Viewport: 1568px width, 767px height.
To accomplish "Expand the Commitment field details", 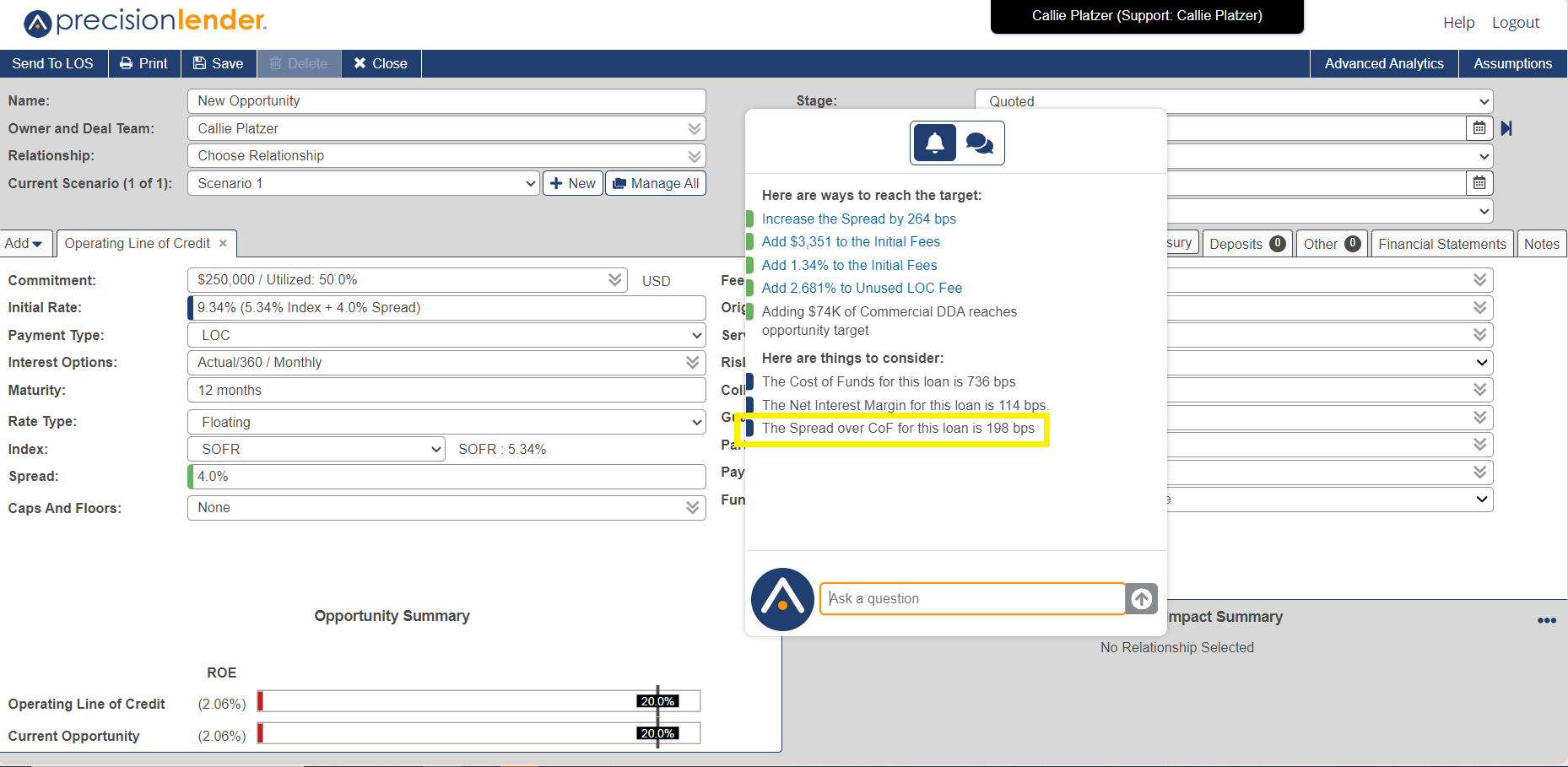I will (614, 279).
